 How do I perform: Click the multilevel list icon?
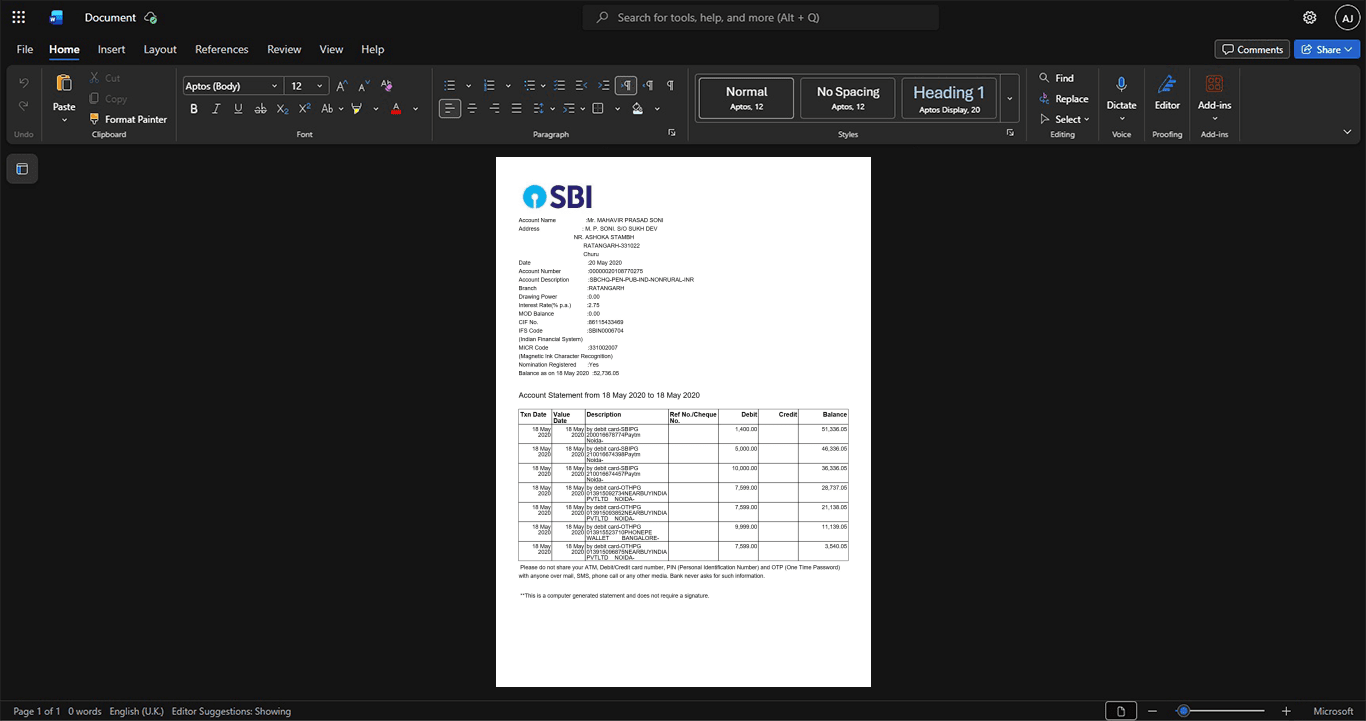pyautogui.click(x=530, y=85)
